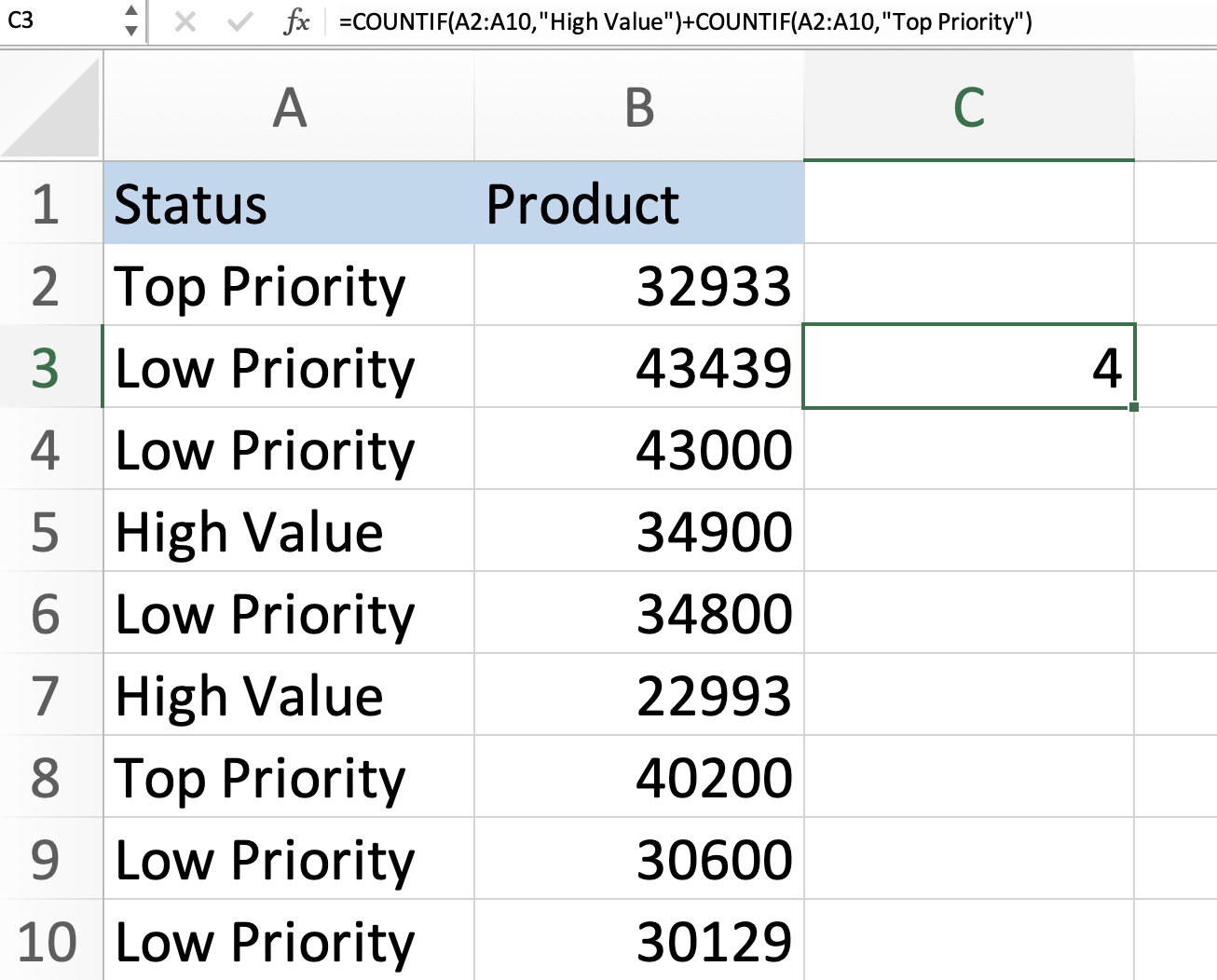The height and width of the screenshot is (980, 1217).
Task: Click the cell containing 43439
Action: click(x=639, y=367)
